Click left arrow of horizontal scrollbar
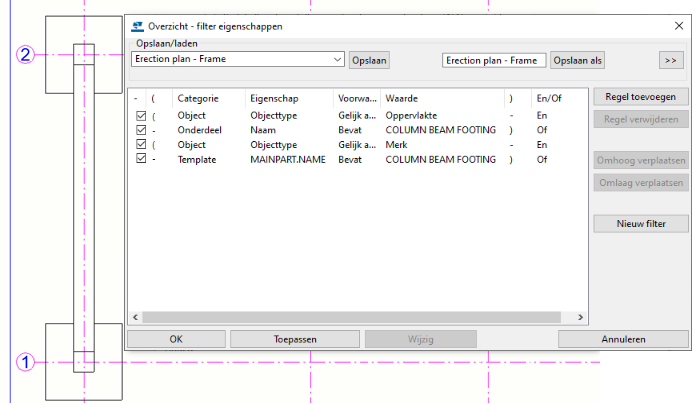This screenshot has width=695, height=404. [135, 318]
